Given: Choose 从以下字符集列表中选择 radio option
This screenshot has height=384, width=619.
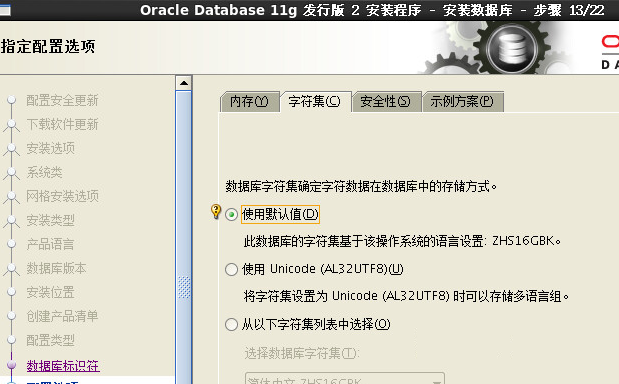Looking at the screenshot, I should (231, 325).
